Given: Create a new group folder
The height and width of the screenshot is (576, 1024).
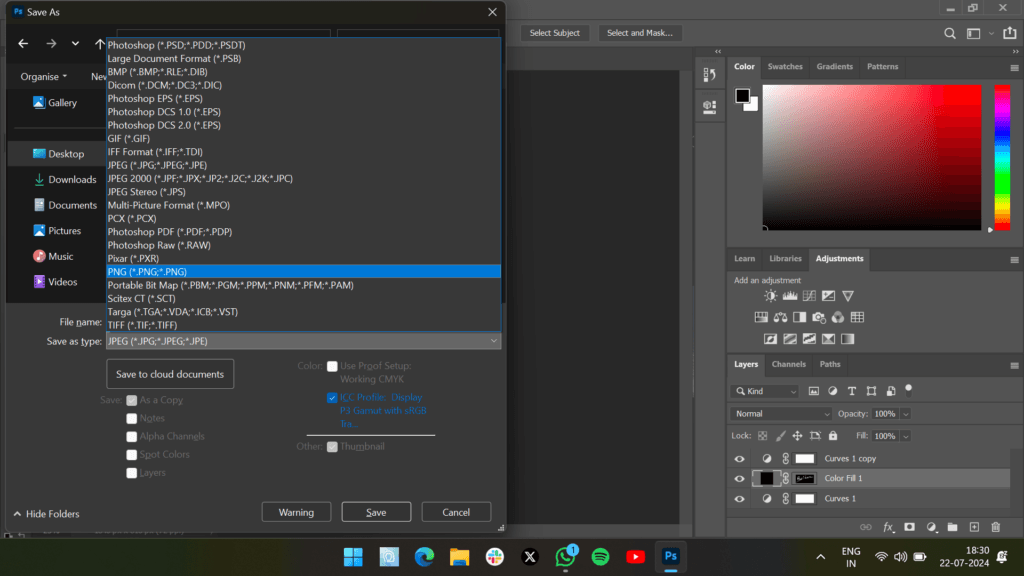Looking at the screenshot, I should coord(953,527).
